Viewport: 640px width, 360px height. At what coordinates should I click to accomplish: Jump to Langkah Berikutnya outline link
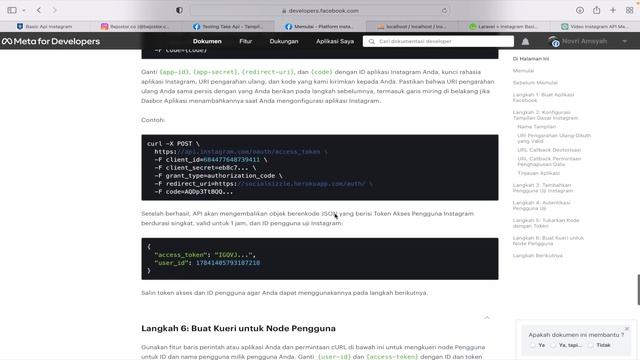pyautogui.click(x=538, y=256)
